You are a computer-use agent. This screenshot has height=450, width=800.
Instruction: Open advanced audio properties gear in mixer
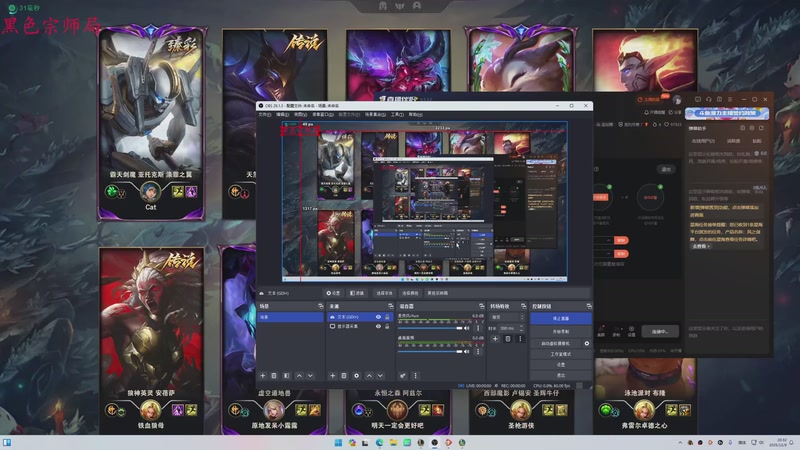point(403,375)
